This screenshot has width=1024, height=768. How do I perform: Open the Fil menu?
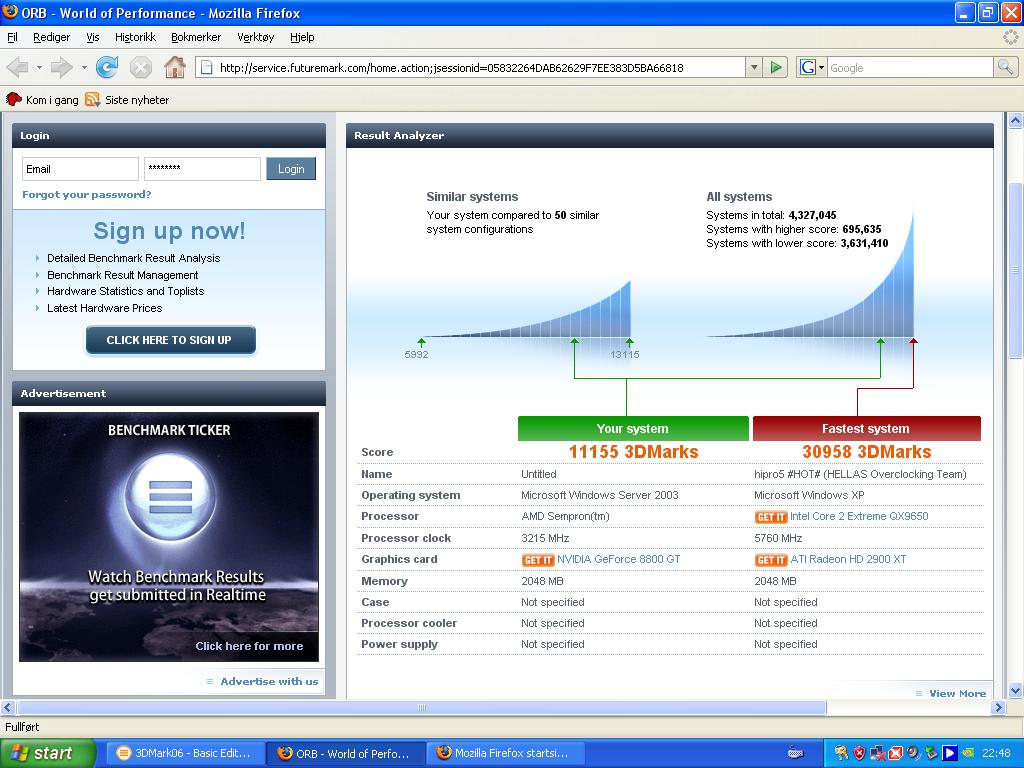12,37
